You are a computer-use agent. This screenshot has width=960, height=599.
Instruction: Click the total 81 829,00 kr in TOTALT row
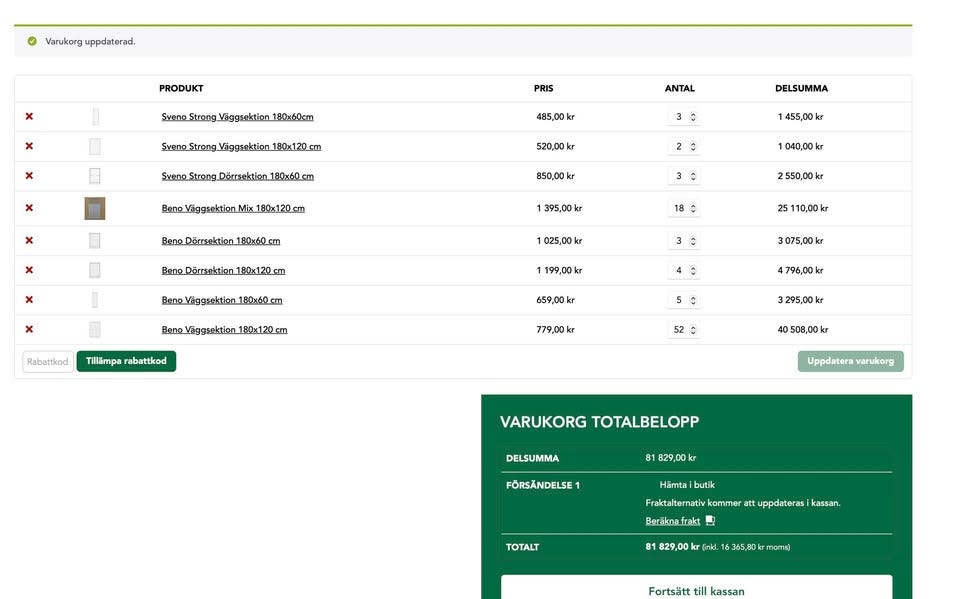(672, 546)
